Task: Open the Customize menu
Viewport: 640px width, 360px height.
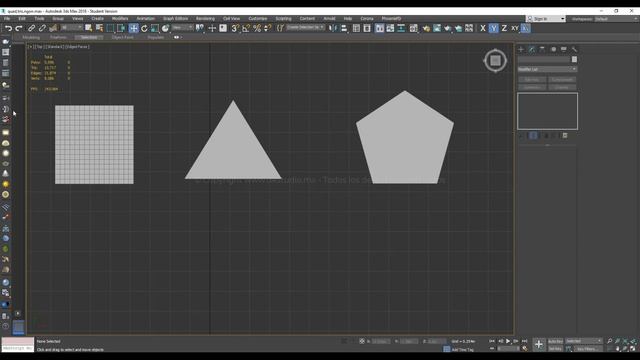Action: pyautogui.click(x=258, y=19)
